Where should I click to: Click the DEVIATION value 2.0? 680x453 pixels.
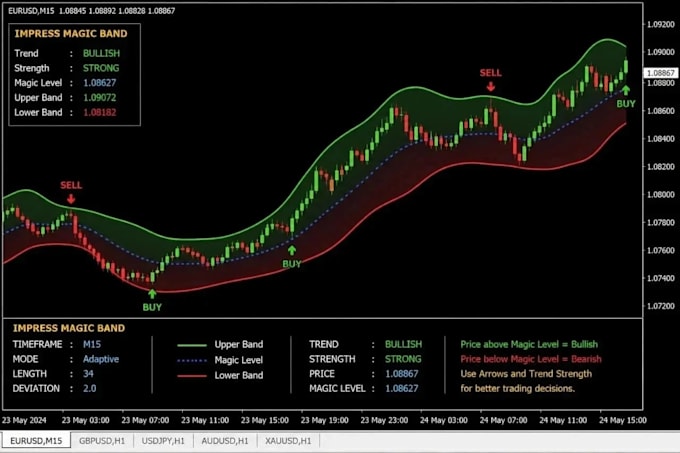tap(90, 388)
